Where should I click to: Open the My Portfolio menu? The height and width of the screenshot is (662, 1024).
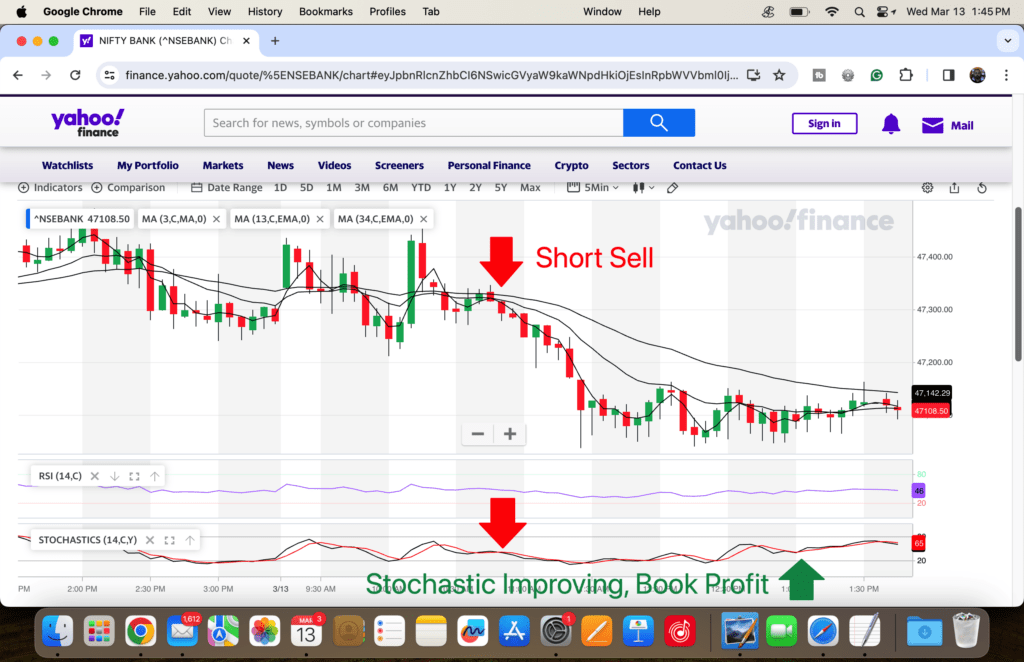148,165
